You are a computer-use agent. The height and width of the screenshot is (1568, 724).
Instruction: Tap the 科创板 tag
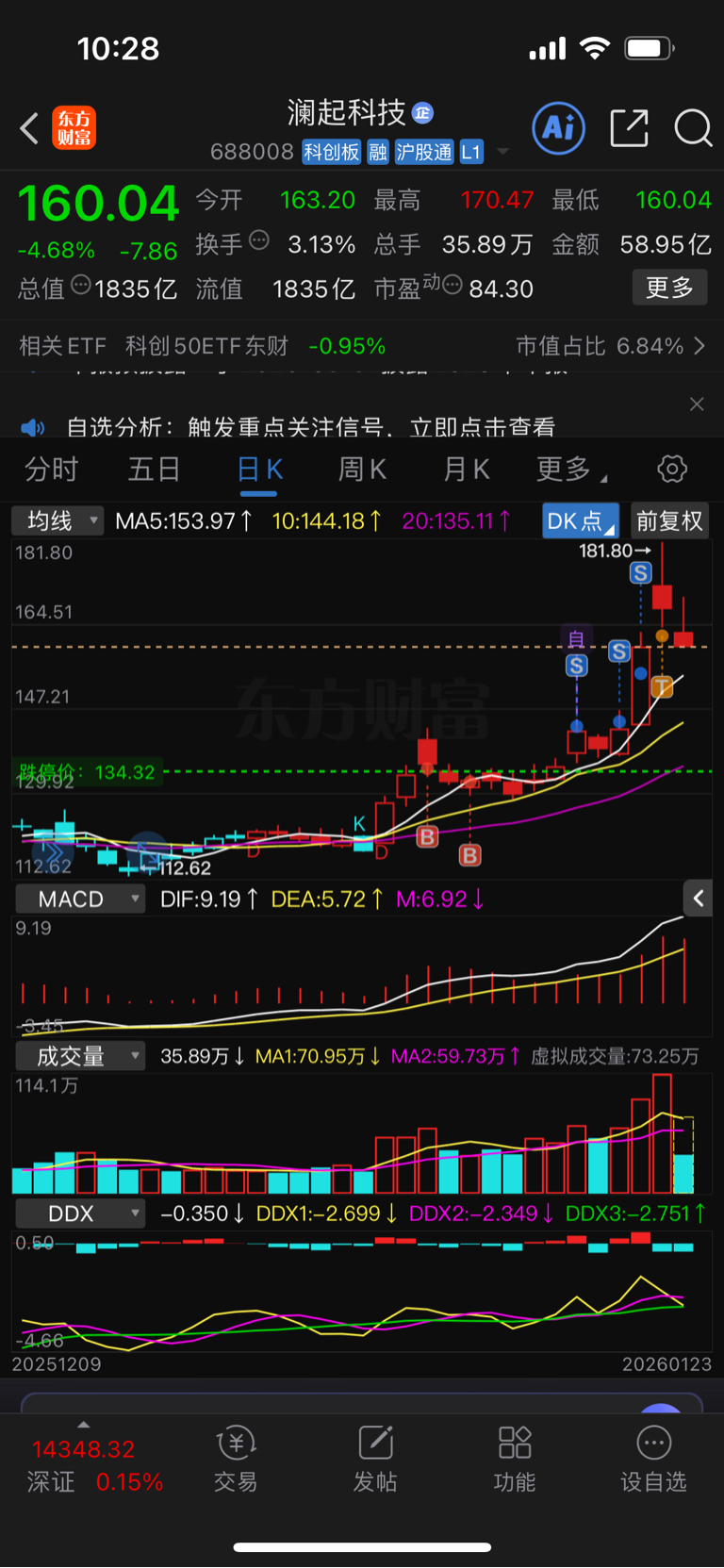pos(332,152)
